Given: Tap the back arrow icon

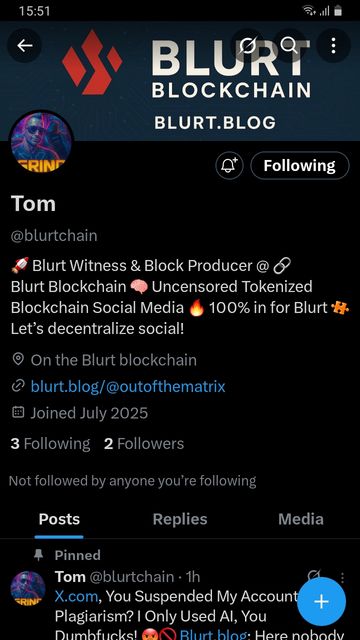Looking at the screenshot, I should pyautogui.click(x=24, y=46).
